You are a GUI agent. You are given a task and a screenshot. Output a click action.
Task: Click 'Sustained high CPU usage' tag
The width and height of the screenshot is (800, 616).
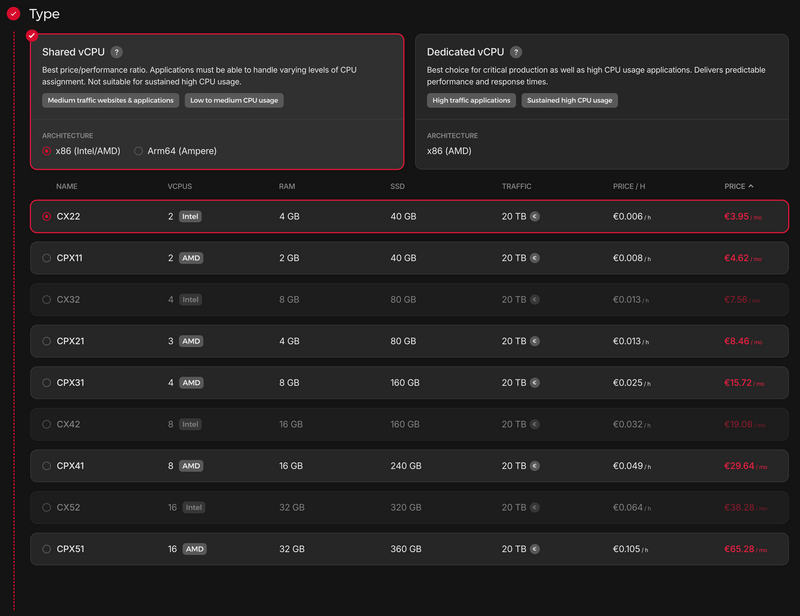569,101
